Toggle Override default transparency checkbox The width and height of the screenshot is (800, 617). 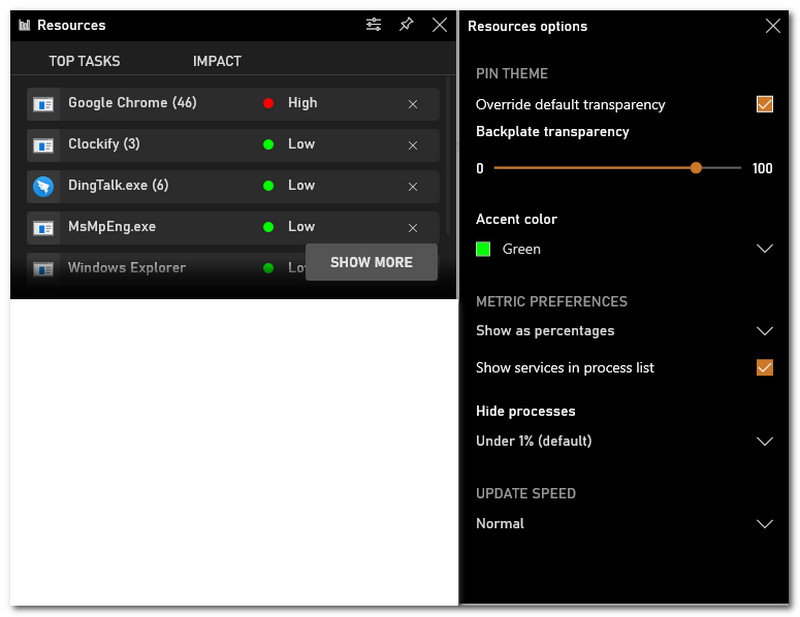tap(765, 104)
